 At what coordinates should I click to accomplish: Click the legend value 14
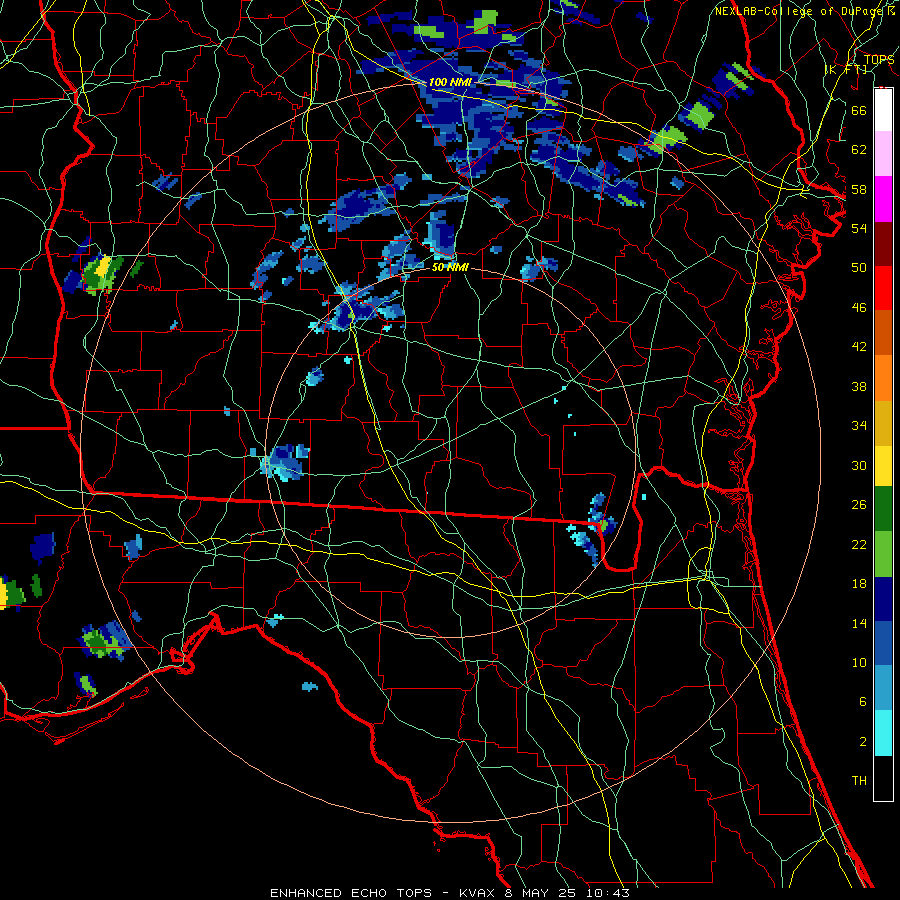click(859, 623)
